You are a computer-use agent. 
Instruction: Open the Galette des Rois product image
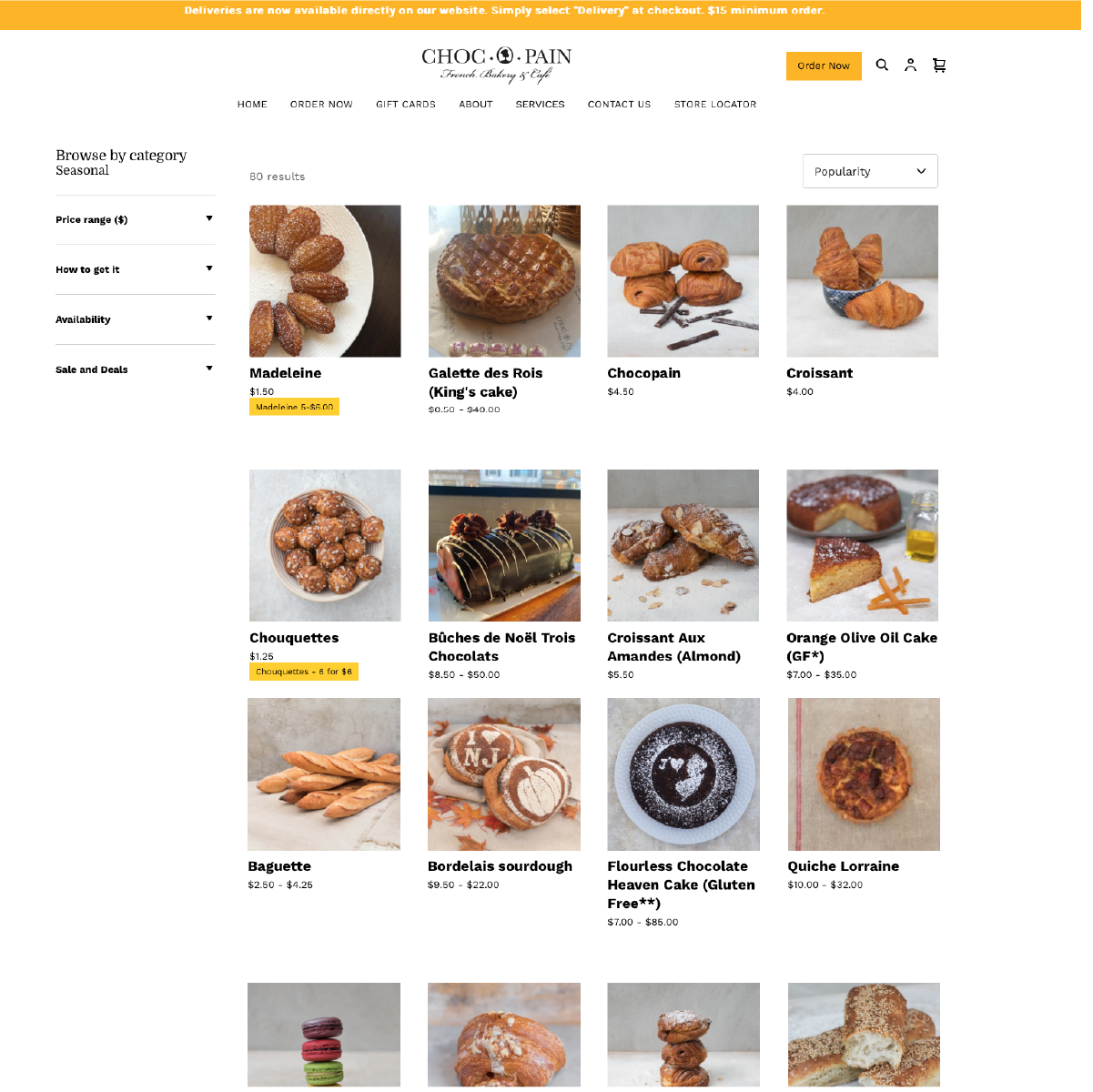point(504,280)
